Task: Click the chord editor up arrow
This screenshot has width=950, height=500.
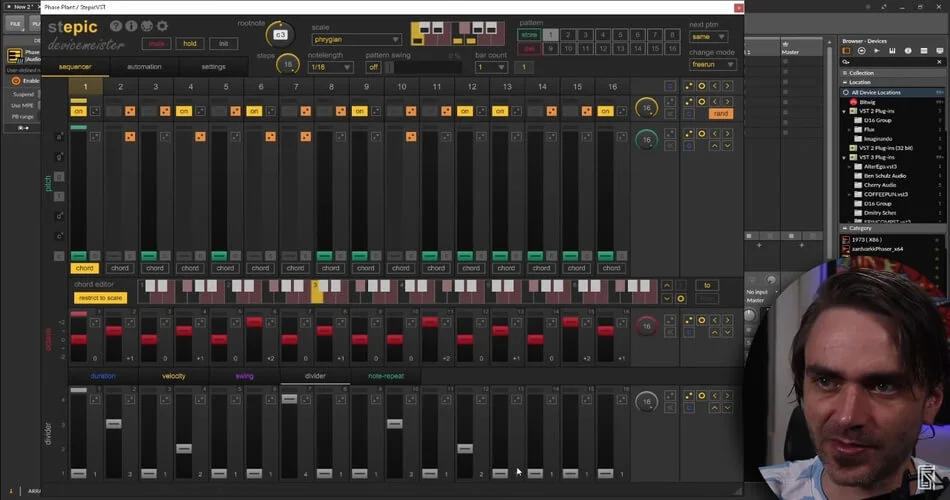Action: [x=666, y=285]
